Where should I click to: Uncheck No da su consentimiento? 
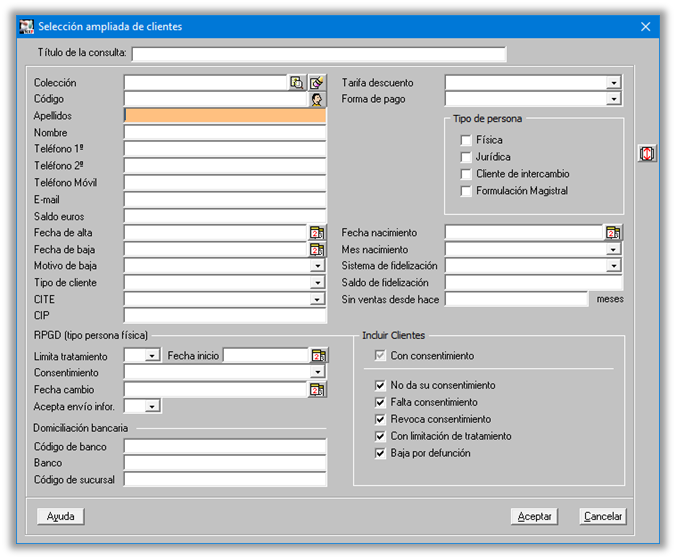(x=380, y=385)
